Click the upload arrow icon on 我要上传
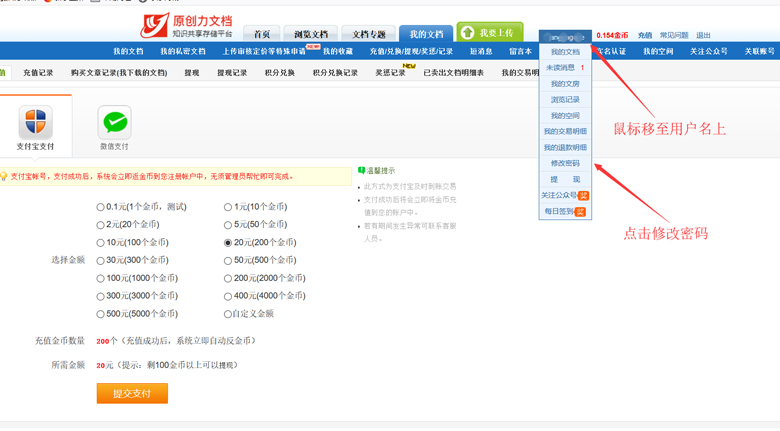This screenshot has height=431, width=780. point(467,33)
